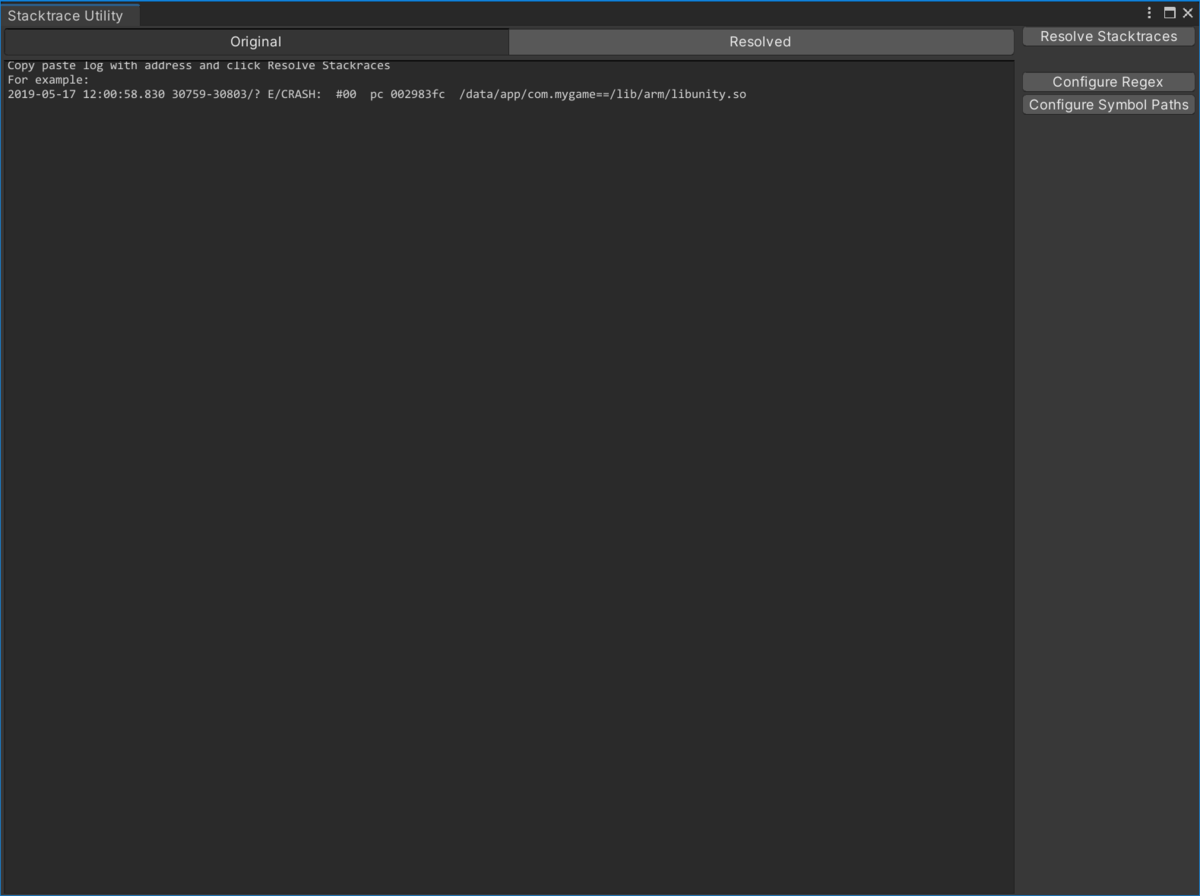Open Configure Regex settings
The width and height of the screenshot is (1200, 896).
(1108, 81)
